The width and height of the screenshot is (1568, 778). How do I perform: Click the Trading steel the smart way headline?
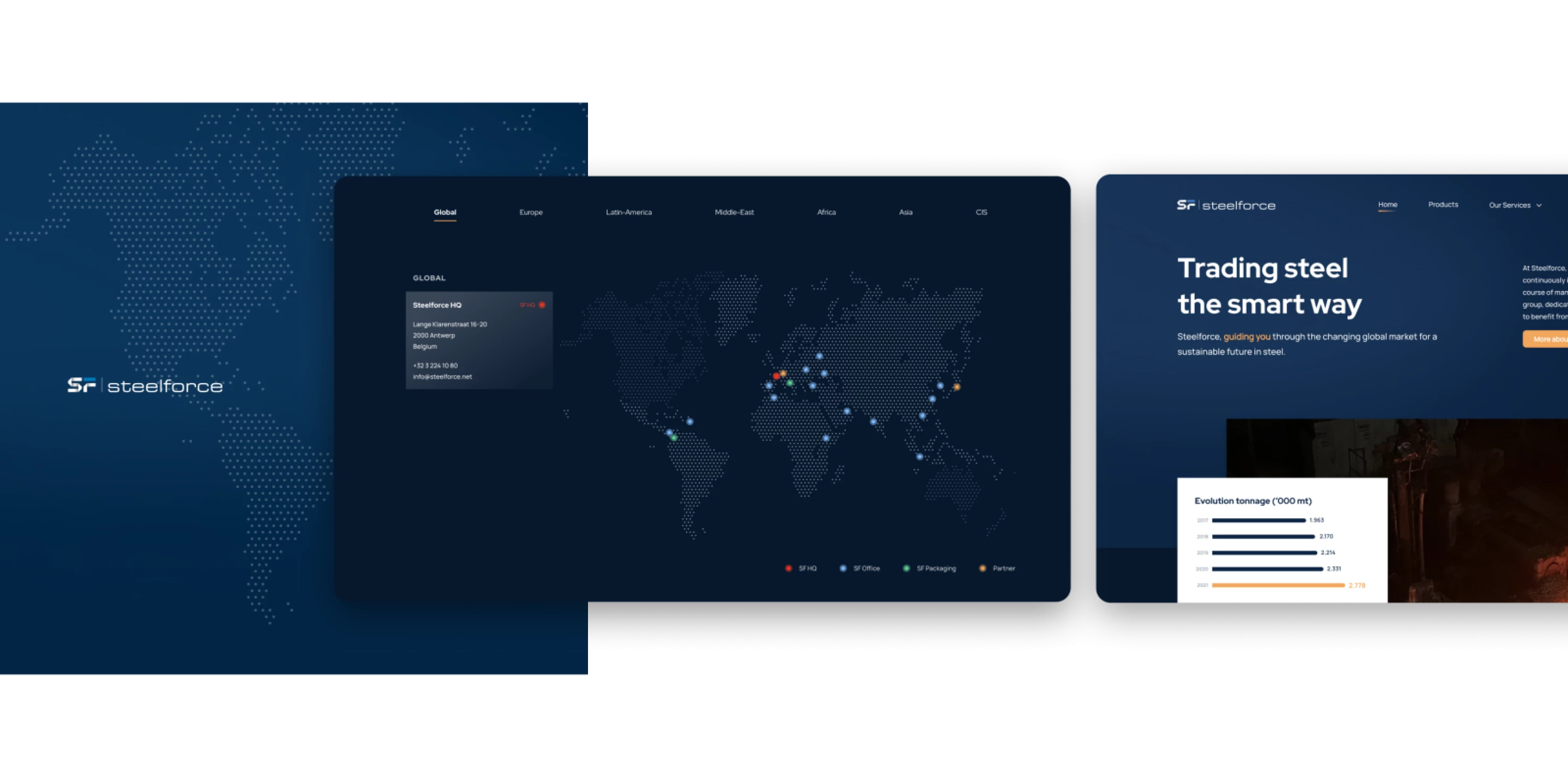pyautogui.click(x=1269, y=286)
